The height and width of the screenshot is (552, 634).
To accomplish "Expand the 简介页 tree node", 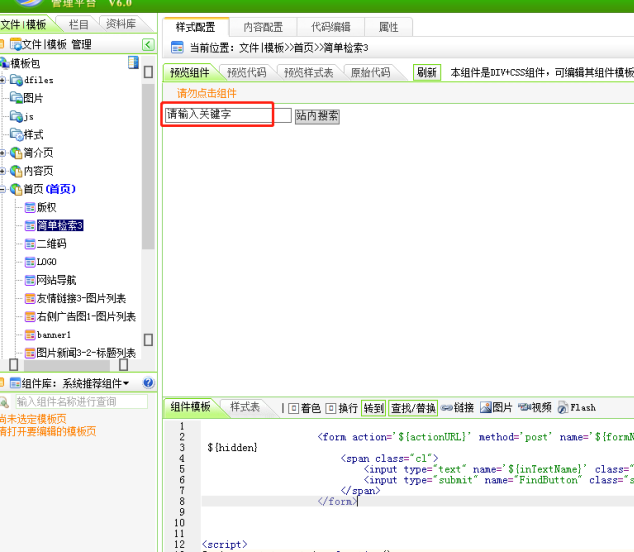I will tap(4, 153).
